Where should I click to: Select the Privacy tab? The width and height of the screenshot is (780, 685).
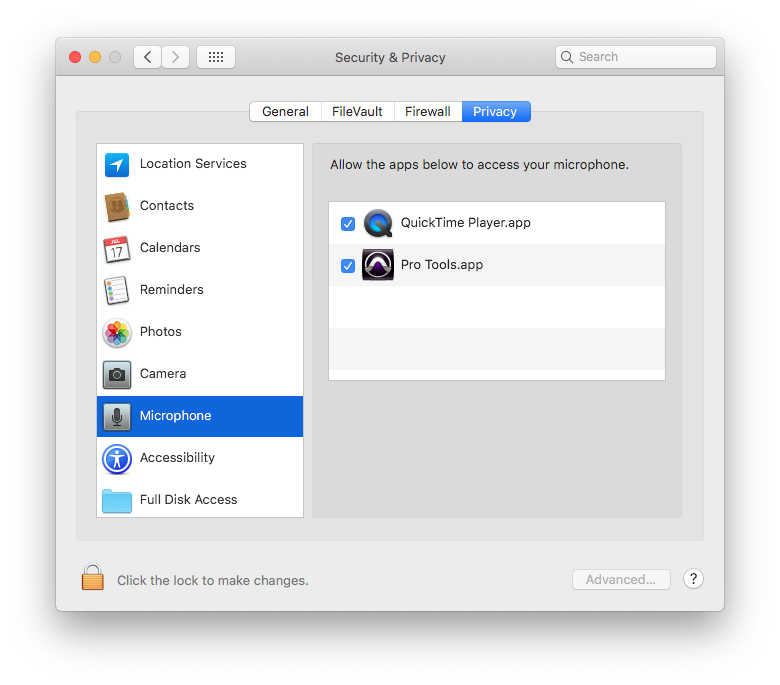496,111
